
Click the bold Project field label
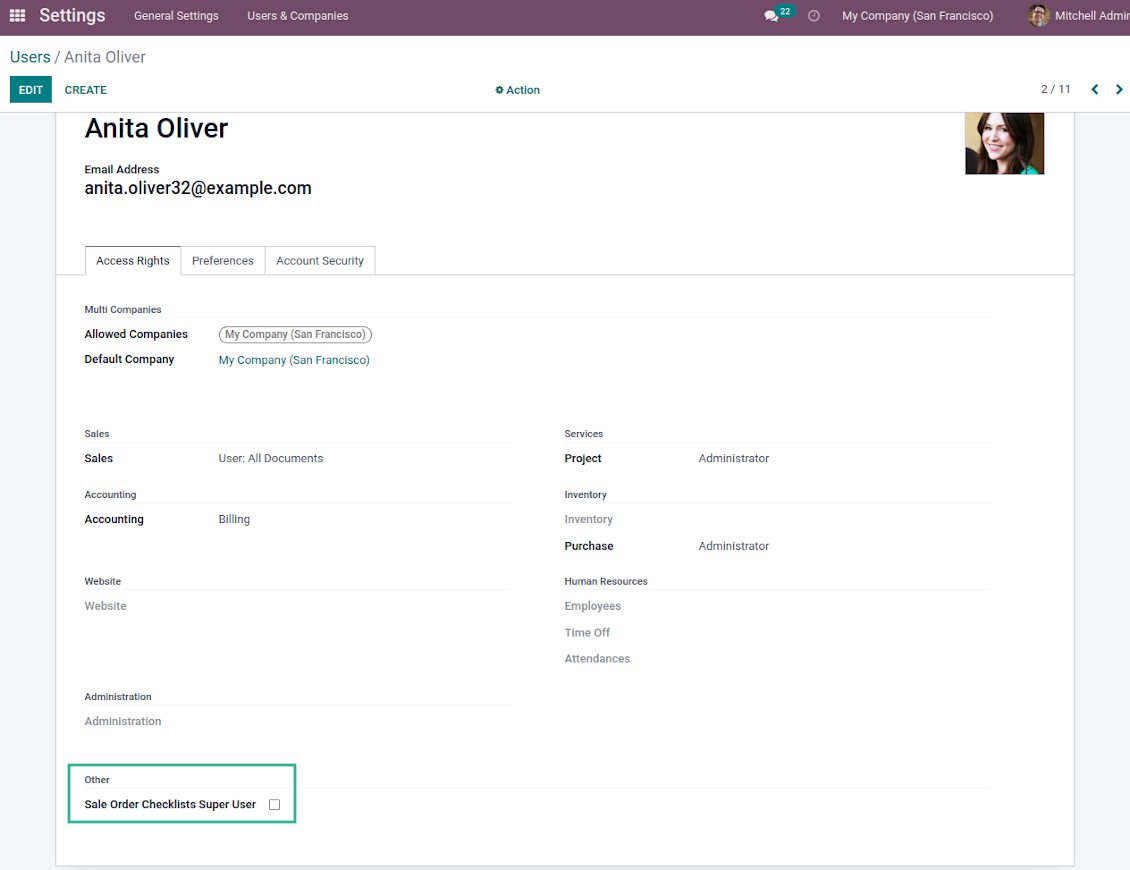point(583,458)
